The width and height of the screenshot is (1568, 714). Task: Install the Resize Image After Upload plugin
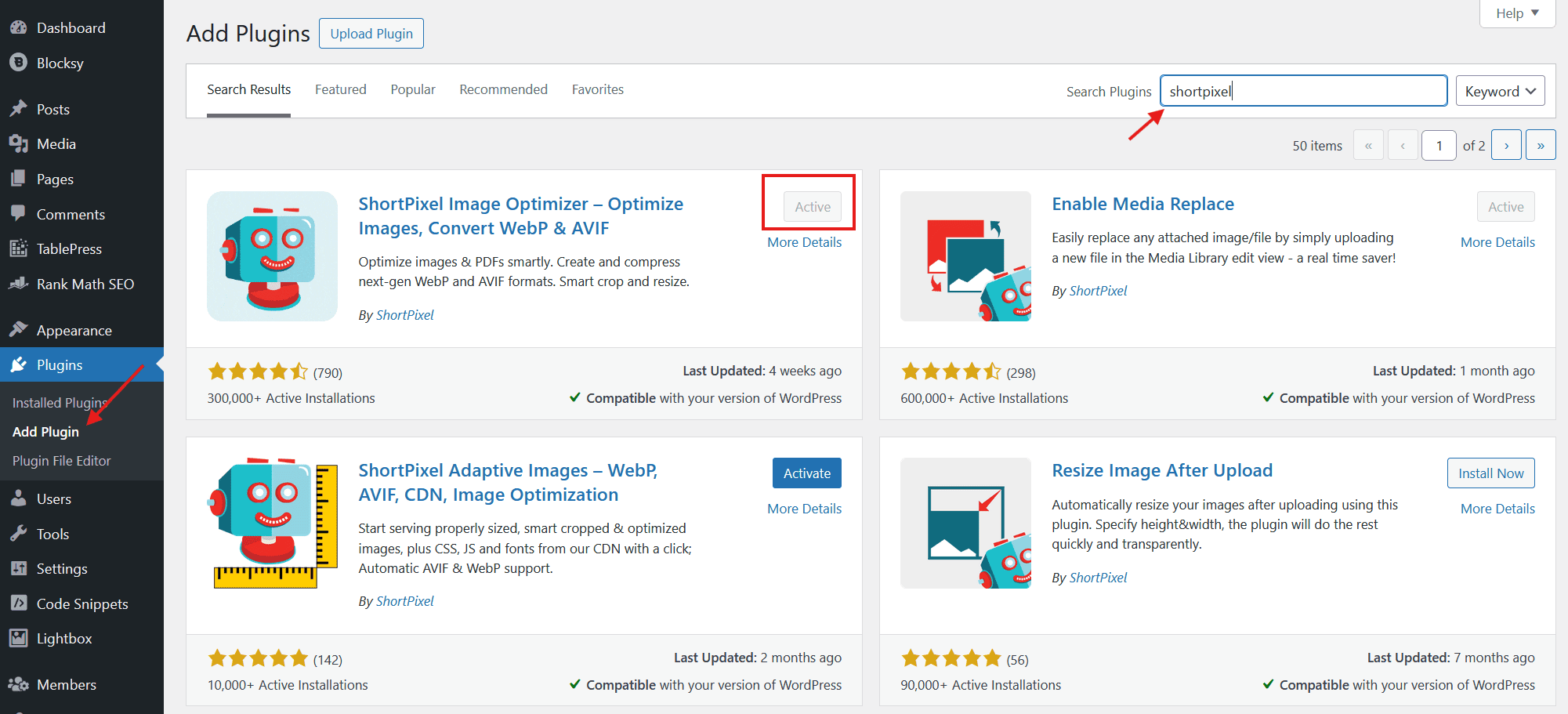[1490, 473]
